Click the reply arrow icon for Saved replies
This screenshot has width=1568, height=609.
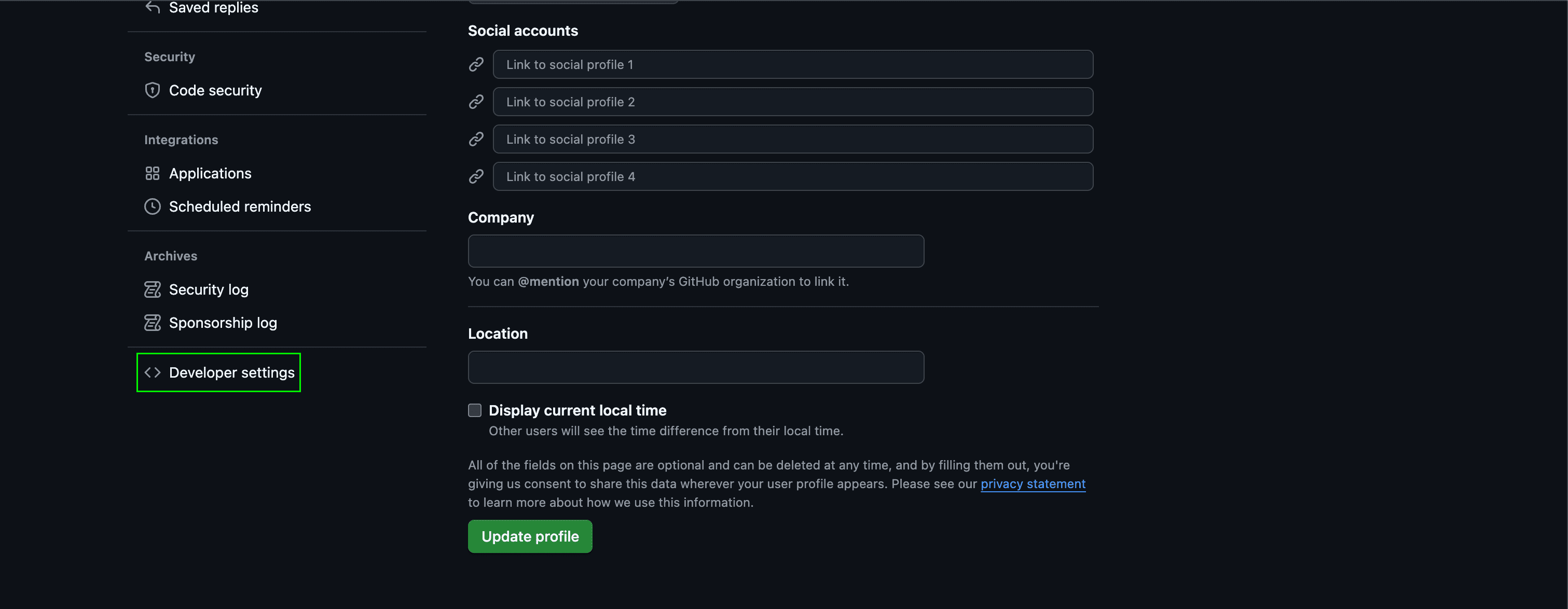(152, 7)
